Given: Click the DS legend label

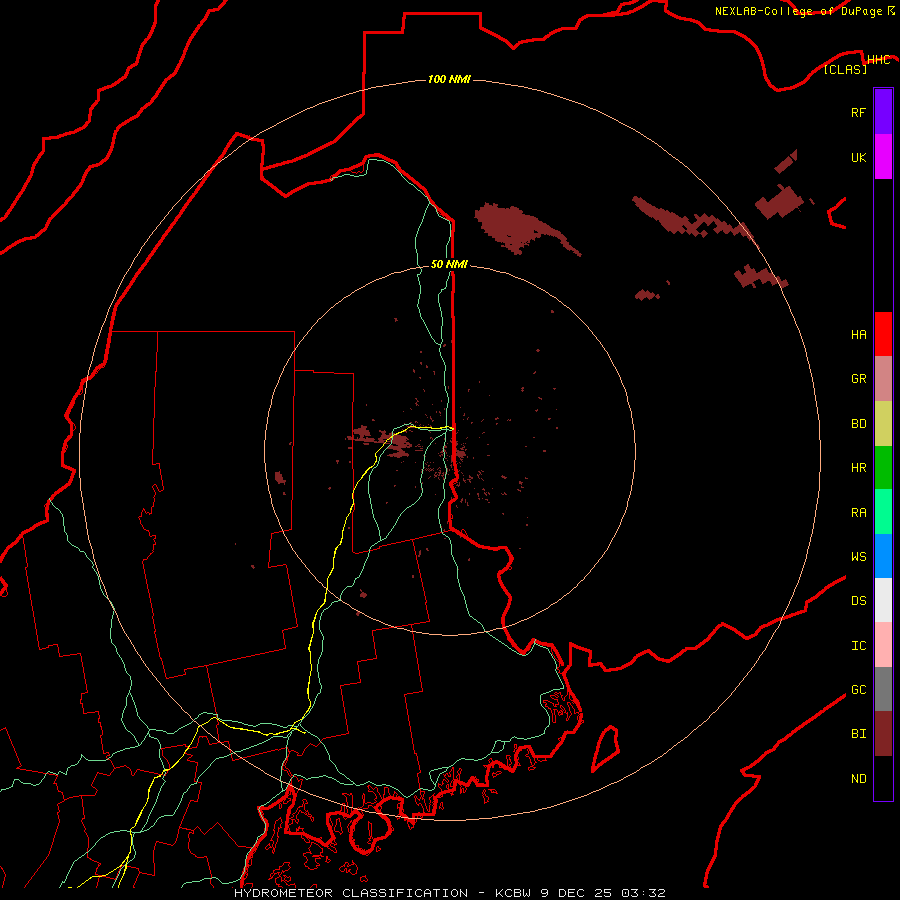Looking at the screenshot, I should tap(858, 601).
